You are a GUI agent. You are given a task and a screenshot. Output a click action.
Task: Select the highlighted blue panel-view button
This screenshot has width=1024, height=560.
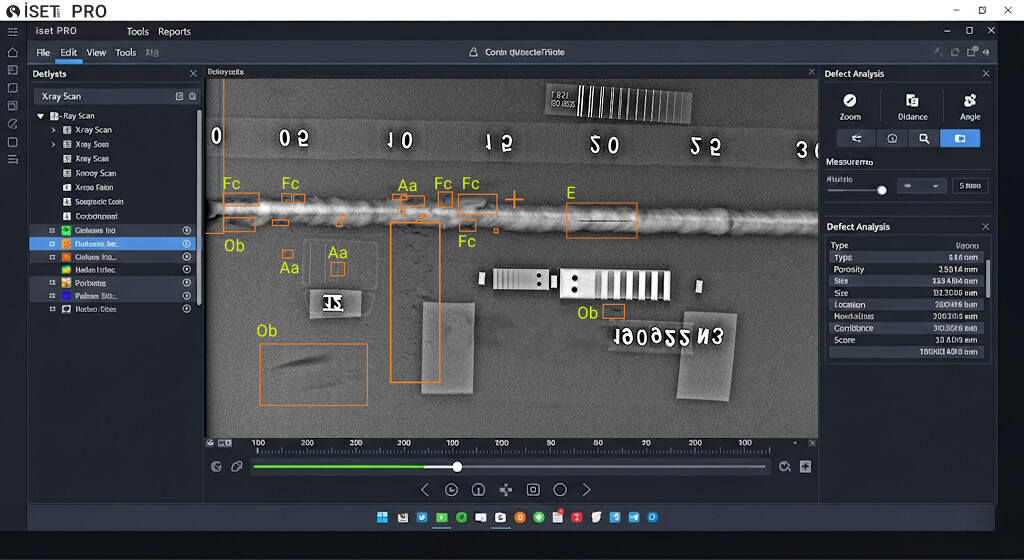pos(959,138)
